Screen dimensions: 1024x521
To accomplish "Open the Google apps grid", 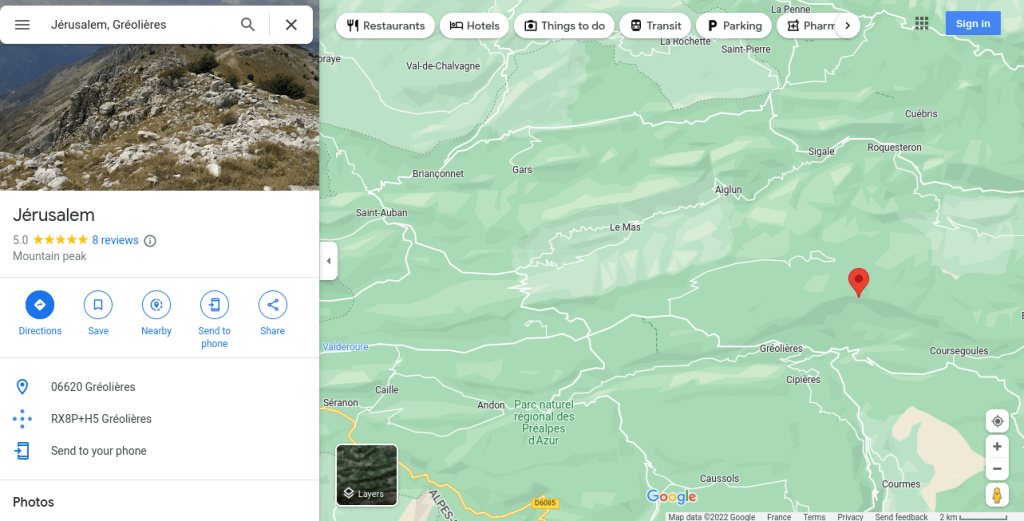I will tap(922, 24).
